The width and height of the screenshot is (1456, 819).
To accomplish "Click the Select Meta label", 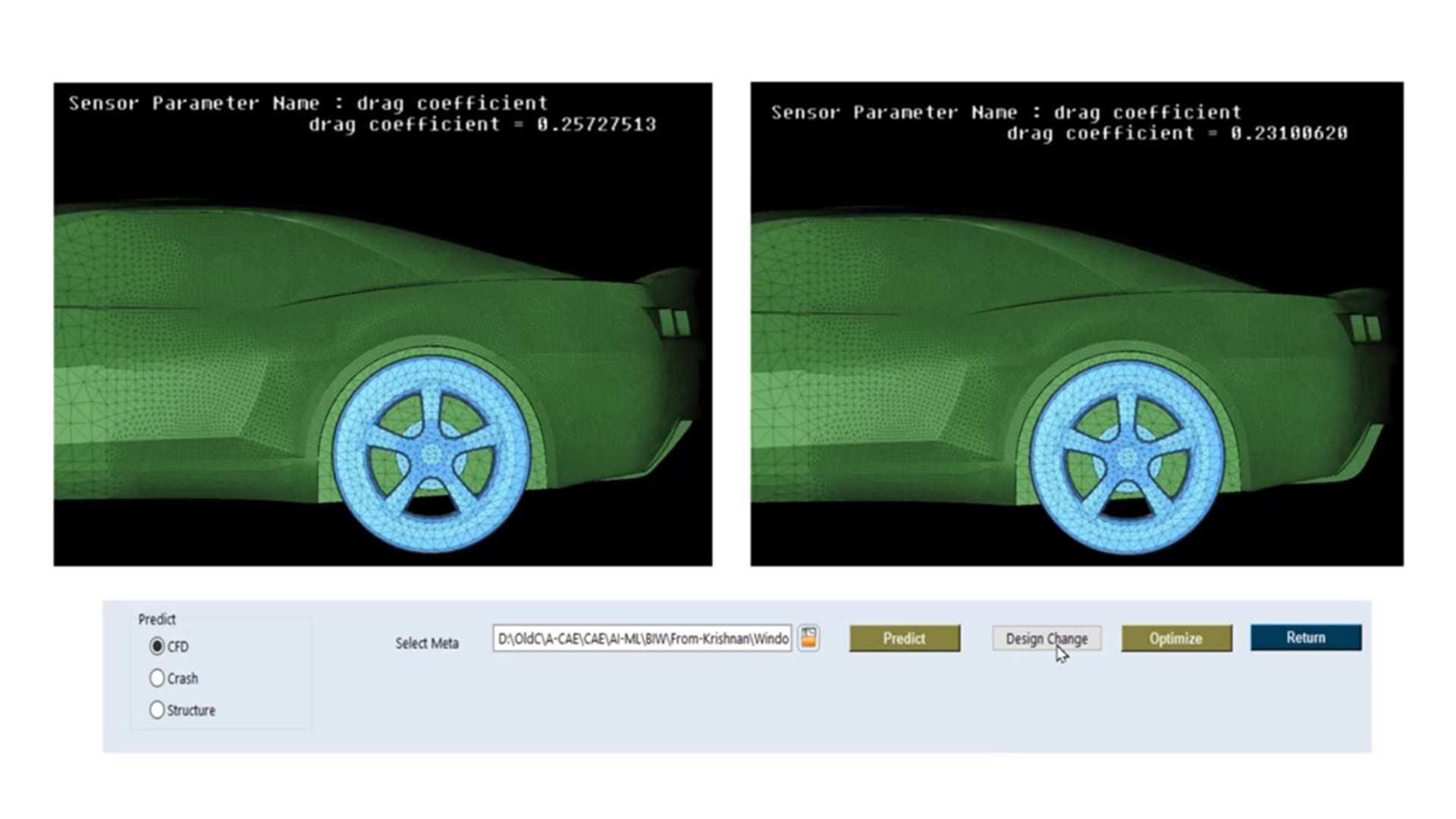I will pyautogui.click(x=427, y=643).
